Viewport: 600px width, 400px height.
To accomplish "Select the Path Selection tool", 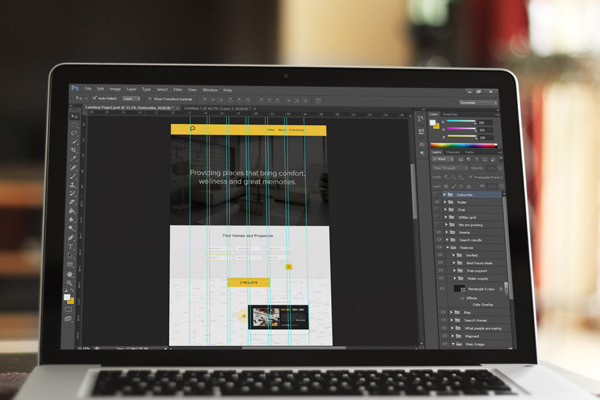I will (70, 255).
